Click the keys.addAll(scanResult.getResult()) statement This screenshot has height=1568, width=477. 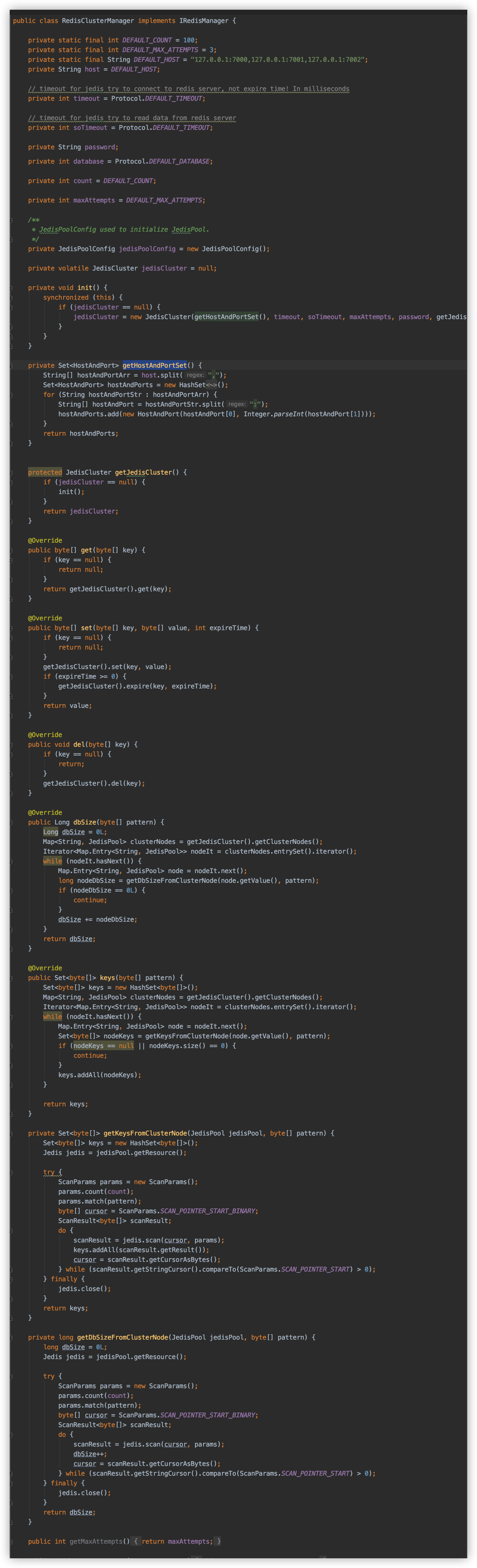click(141, 1250)
